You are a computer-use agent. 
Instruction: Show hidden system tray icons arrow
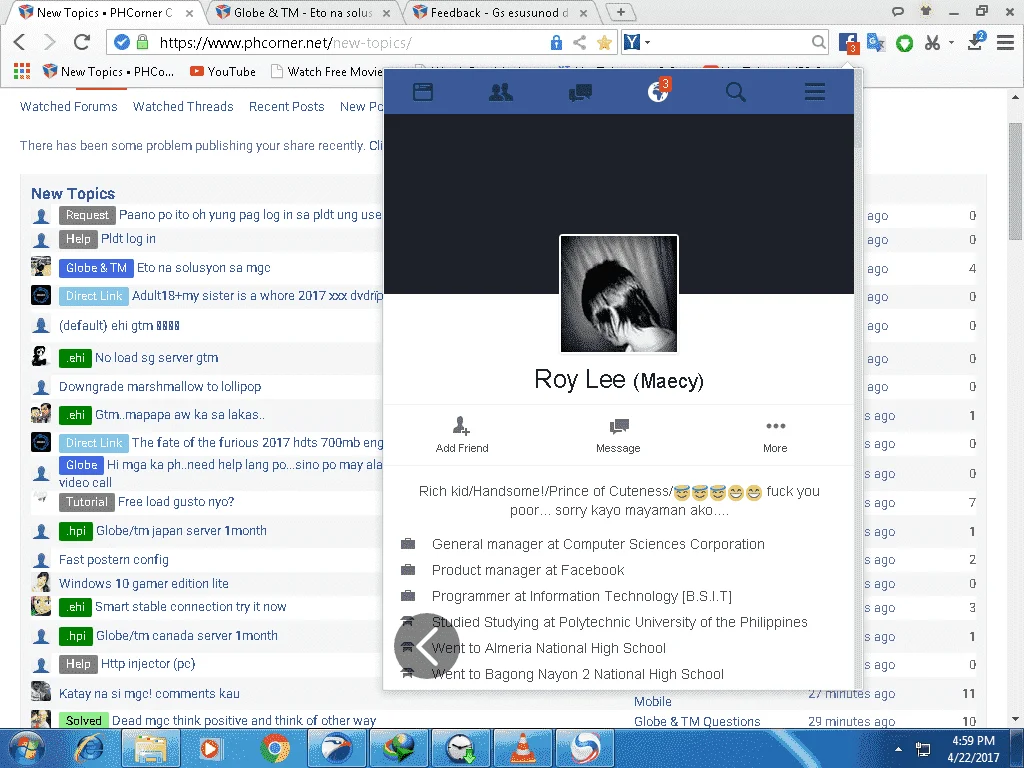coord(899,749)
